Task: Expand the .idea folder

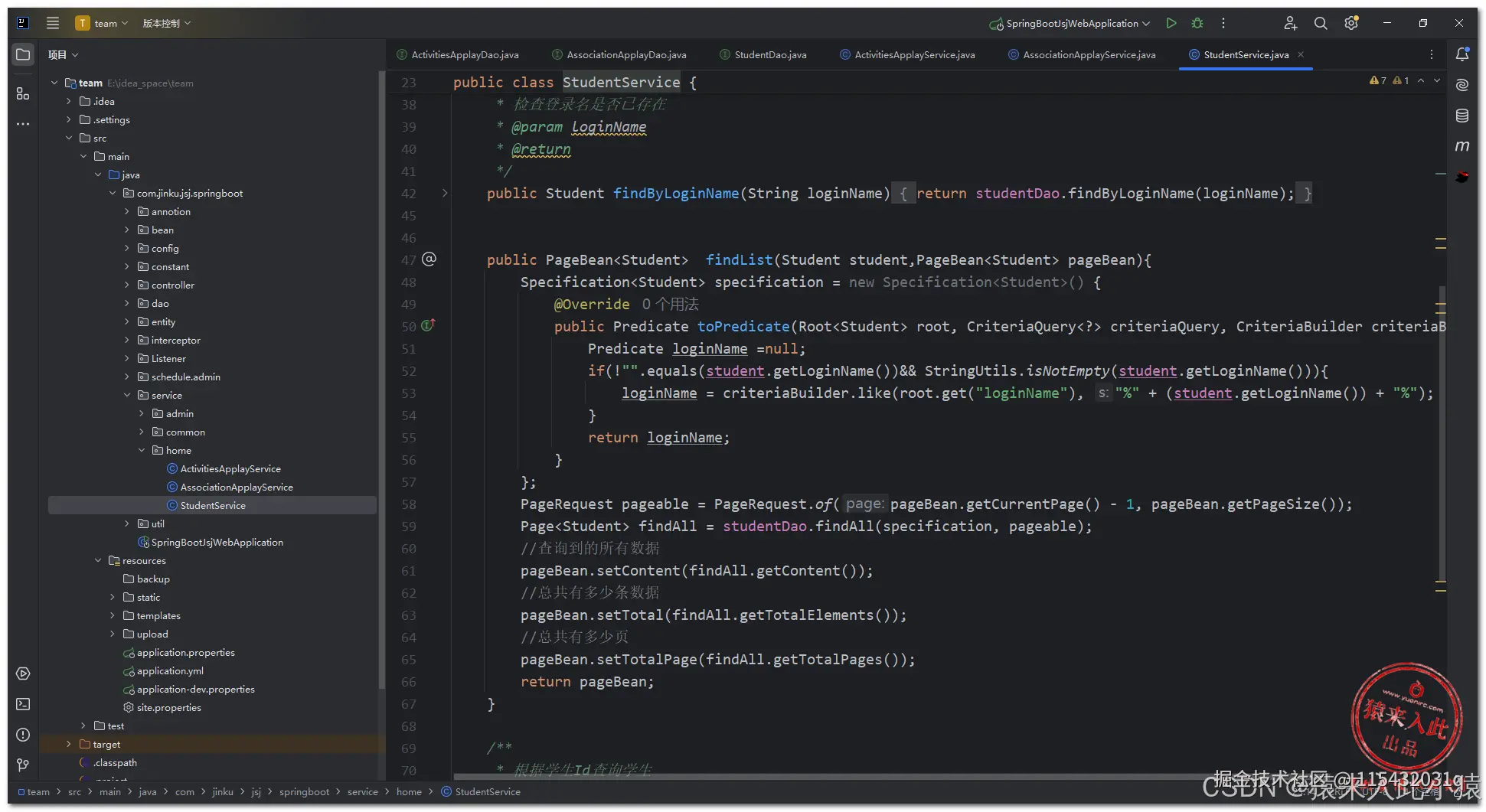Action: click(69, 101)
